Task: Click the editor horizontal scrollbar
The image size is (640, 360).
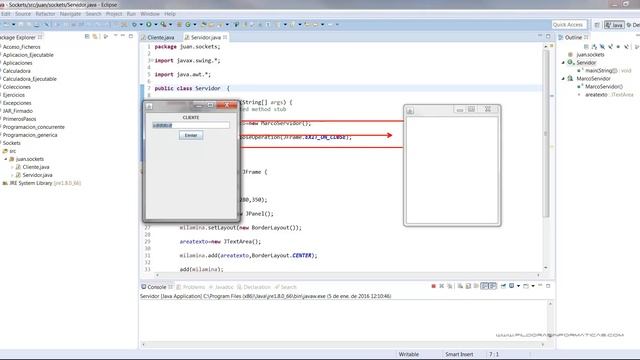Action: 348,276
